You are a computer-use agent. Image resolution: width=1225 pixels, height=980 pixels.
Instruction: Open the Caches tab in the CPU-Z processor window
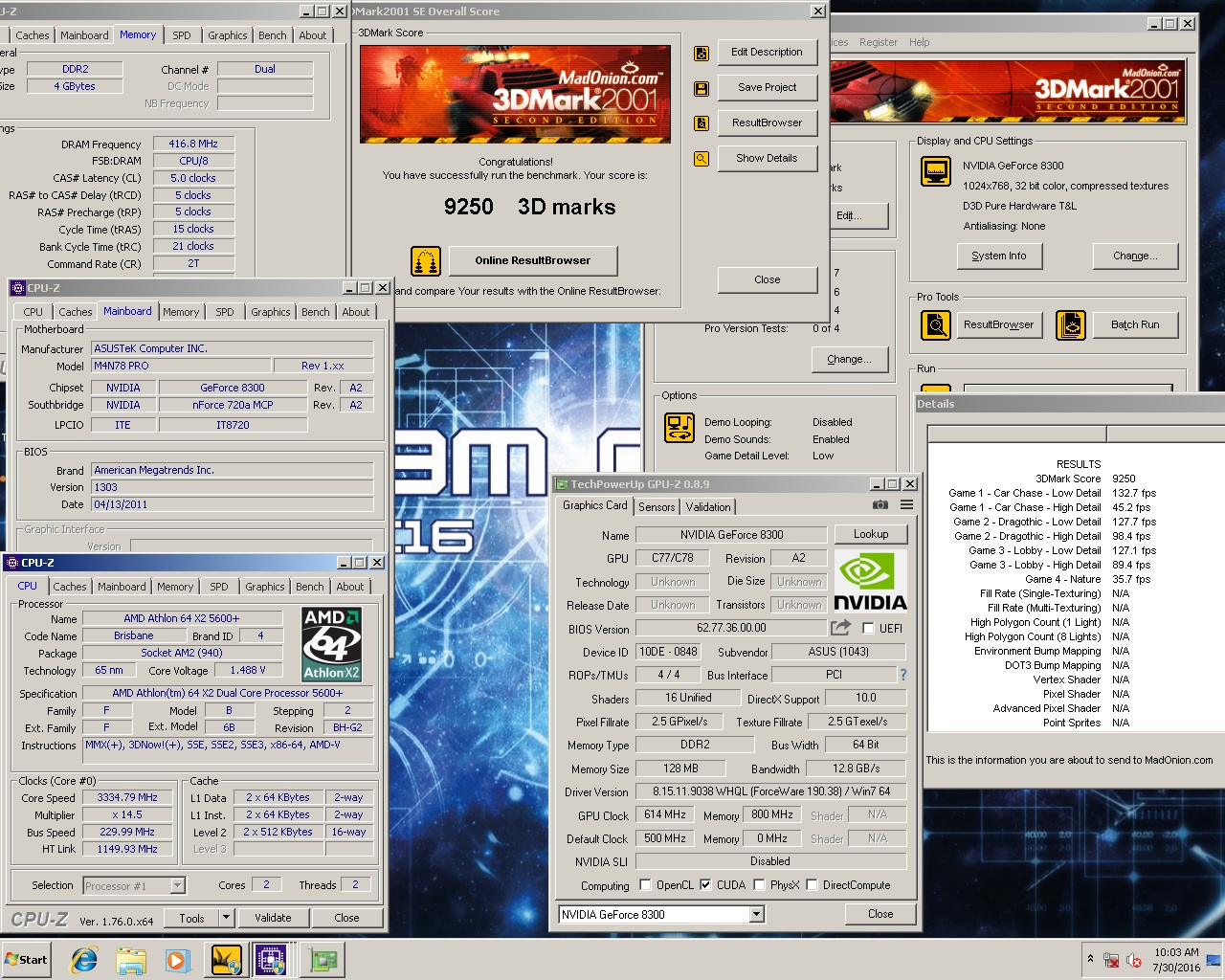coord(70,587)
